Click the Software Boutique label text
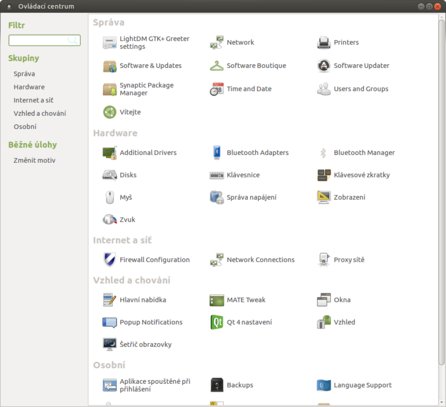Screen dimensions: 446x407 tap(256, 66)
